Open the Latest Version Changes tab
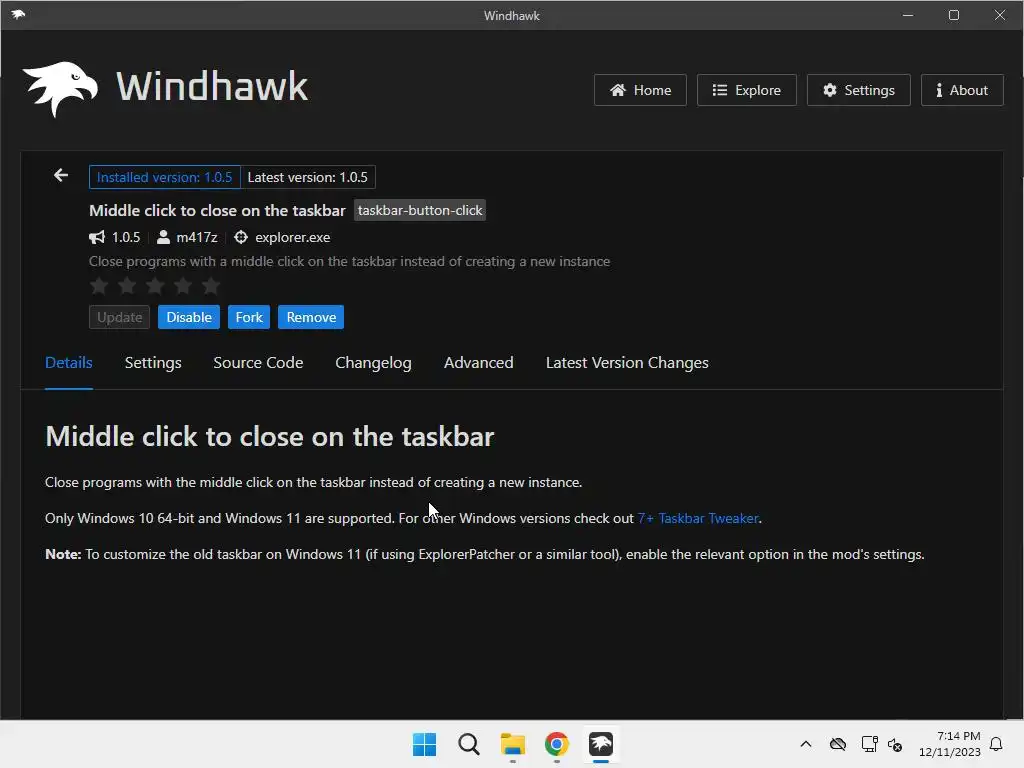Screen dimensions: 1024x768 (627, 363)
